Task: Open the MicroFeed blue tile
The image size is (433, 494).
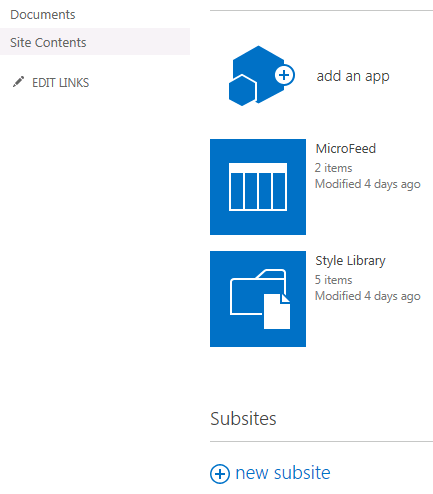Action: click(x=258, y=187)
